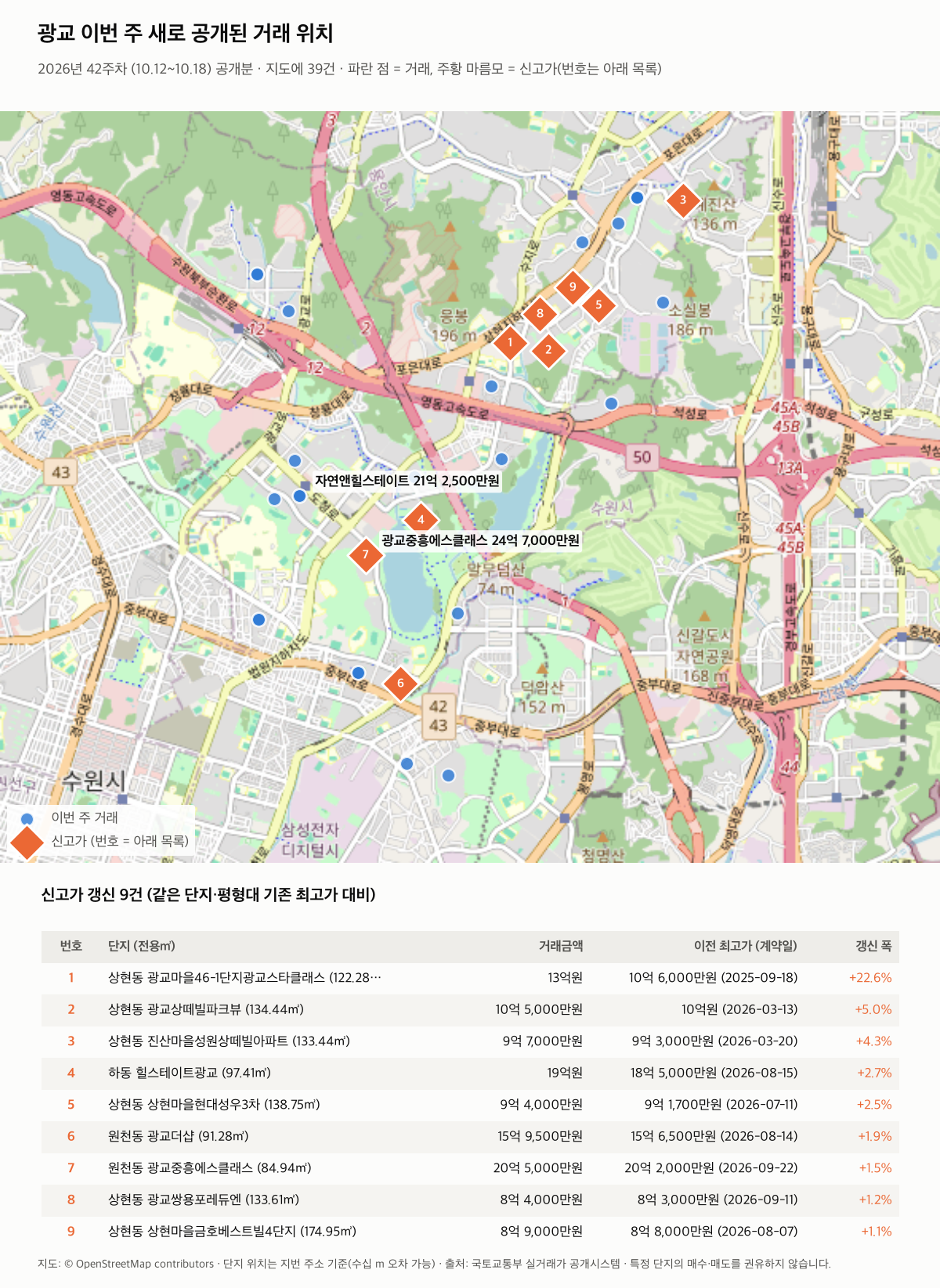This screenshot has height=1288, width=940.
Task: Click orange diamond marker 9 on the map
Action: (573, 287)
